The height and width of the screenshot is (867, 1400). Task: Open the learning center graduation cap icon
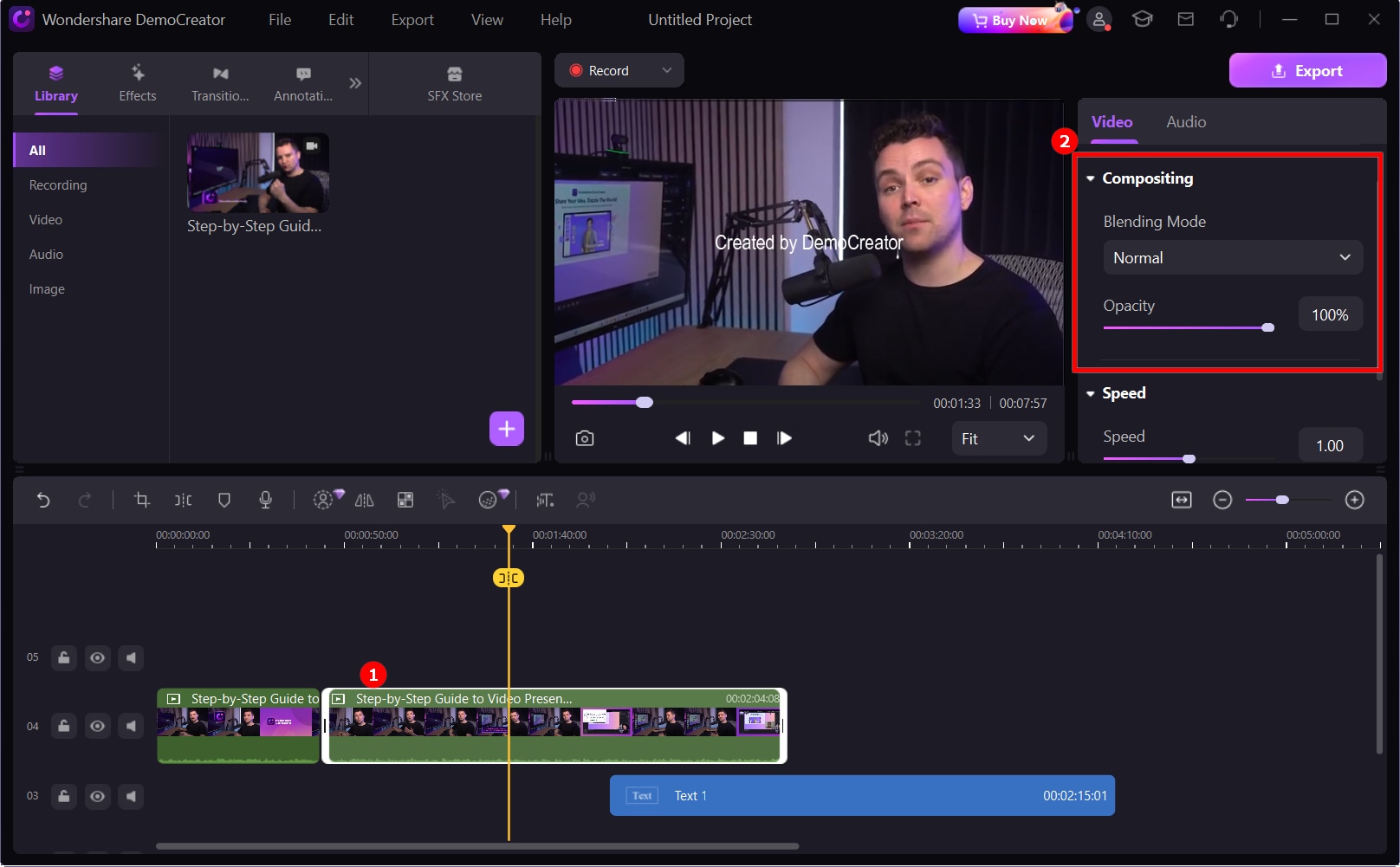pyautogui.click(x=1143, y=19)
